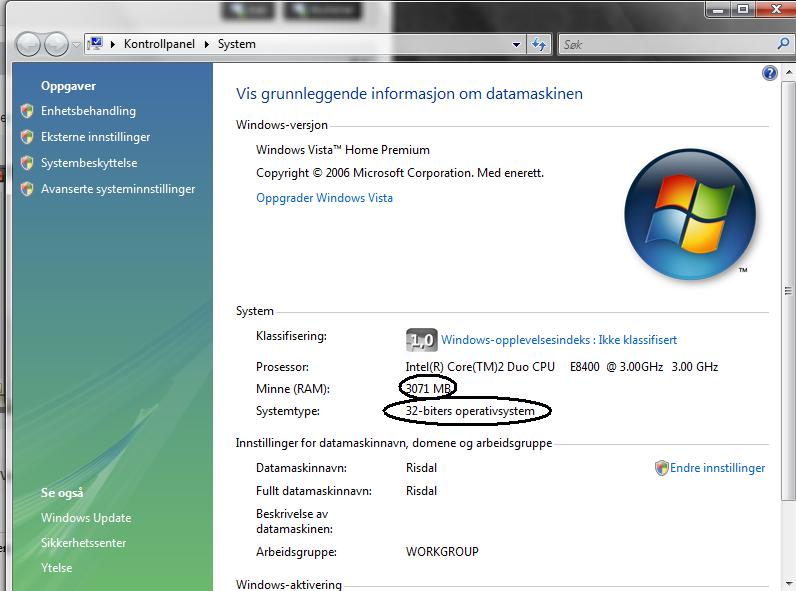Click shield icon next to Enhetsbehandling

27,111
